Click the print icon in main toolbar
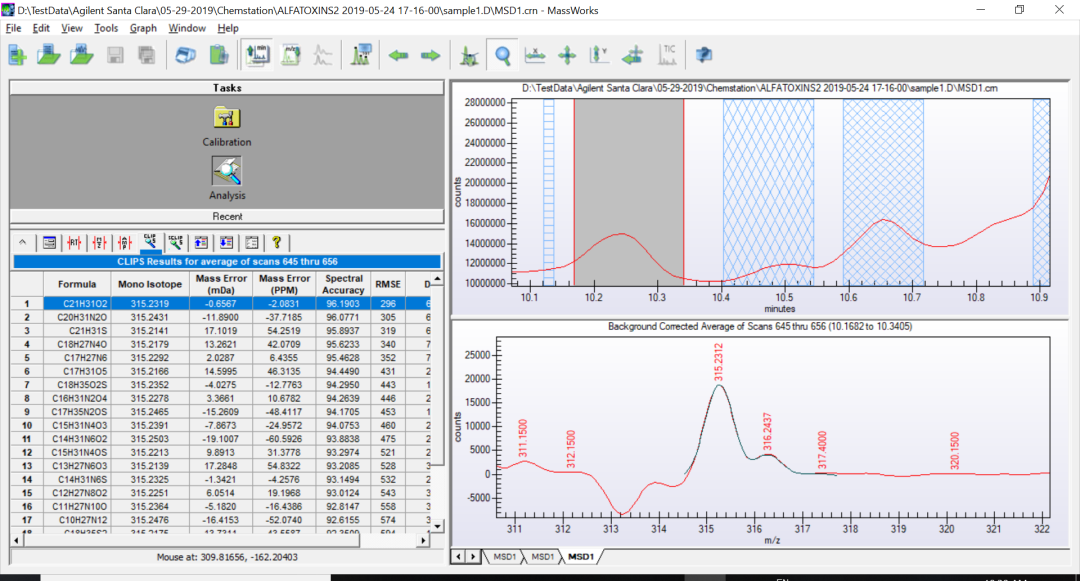Viewport: 1080px width, 581px height. [184, 55]
